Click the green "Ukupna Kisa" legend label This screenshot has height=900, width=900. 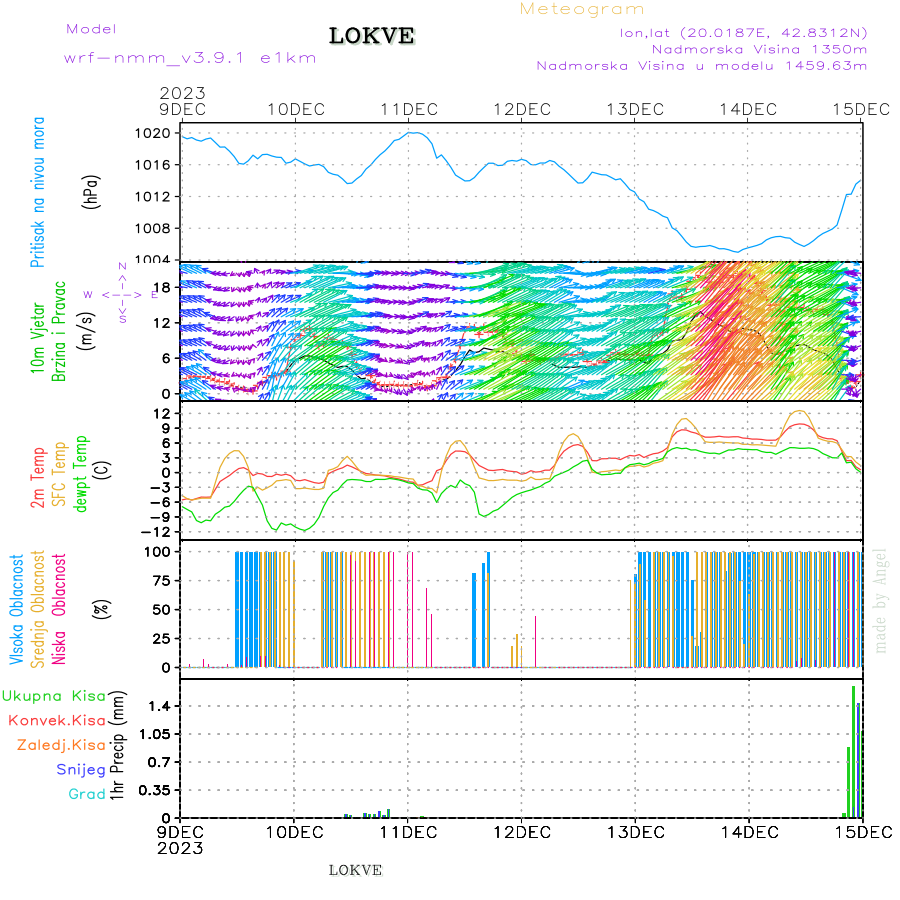point(54,696)
